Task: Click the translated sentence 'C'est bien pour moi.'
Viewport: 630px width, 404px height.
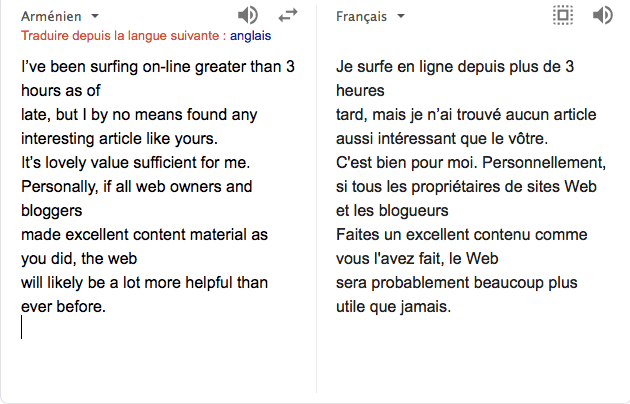Action: 405,162
